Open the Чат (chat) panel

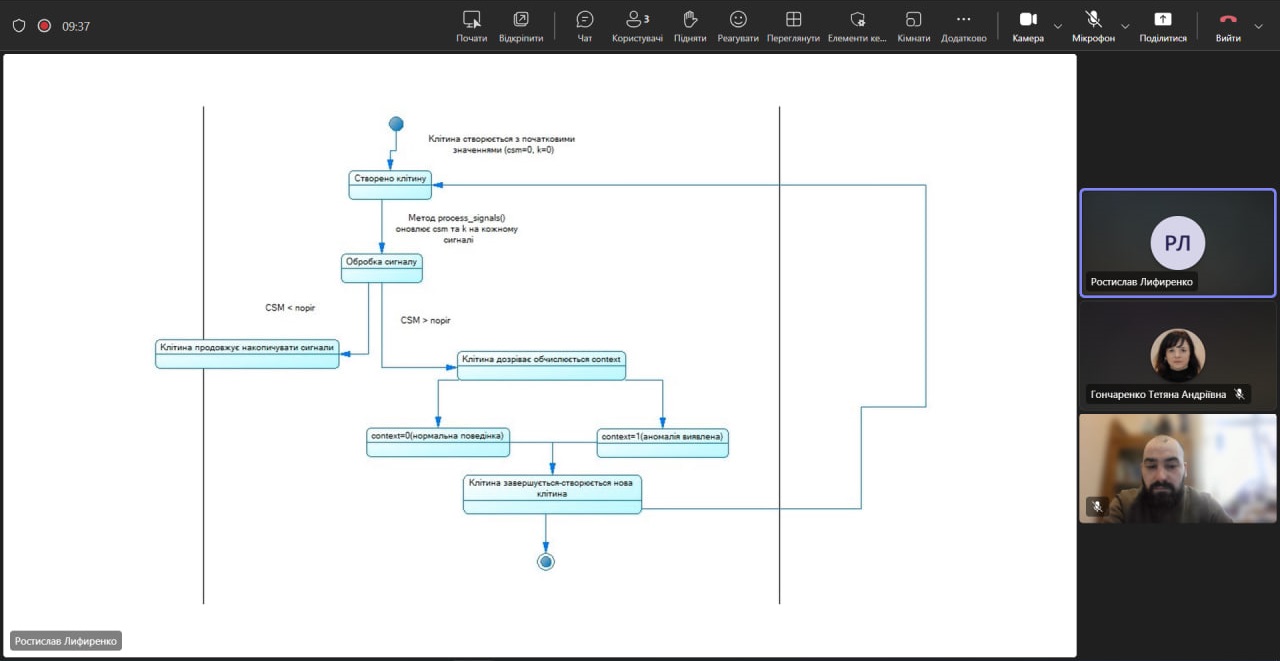[x=585, y=26]
